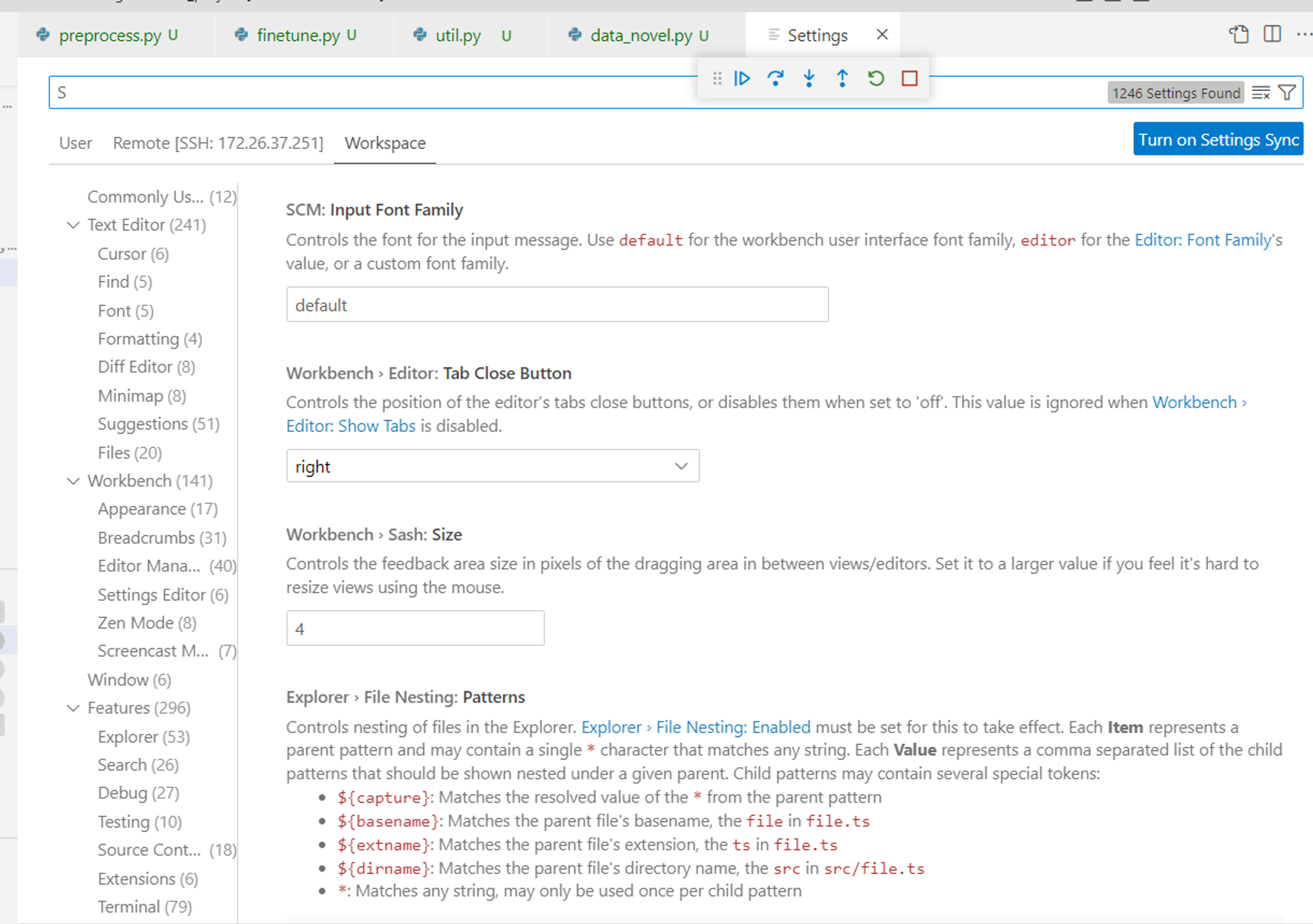
Task: Clear the settings search input
Action: pyautogui.click(x=1260, y=93)
